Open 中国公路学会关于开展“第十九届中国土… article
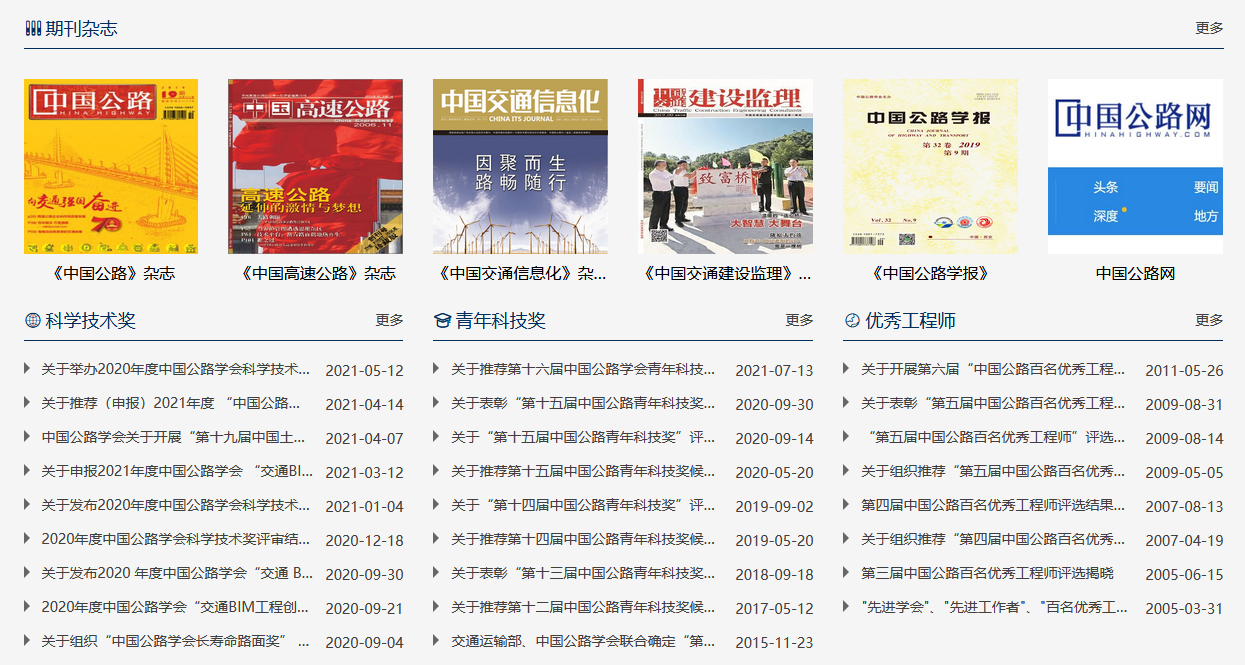This screenshot has height=665, width=1245. (173, 437)
